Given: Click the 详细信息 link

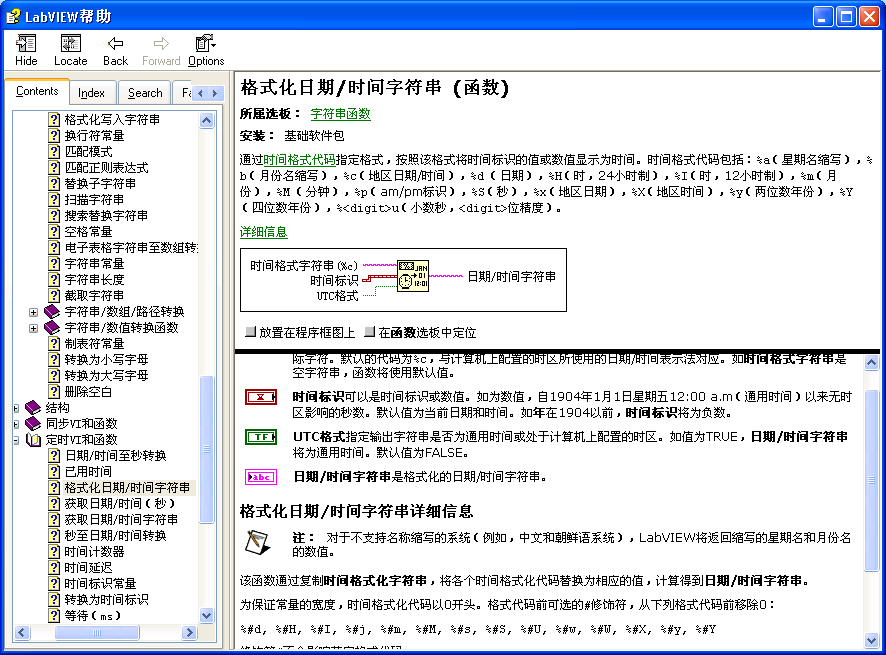Looking at the screenshot, I should click(x=264, y=232).
